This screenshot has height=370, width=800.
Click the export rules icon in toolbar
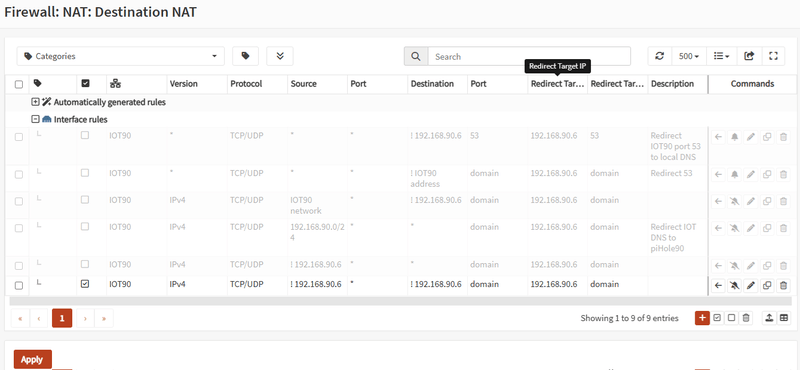pyautogui.click(x=749, y=56)
